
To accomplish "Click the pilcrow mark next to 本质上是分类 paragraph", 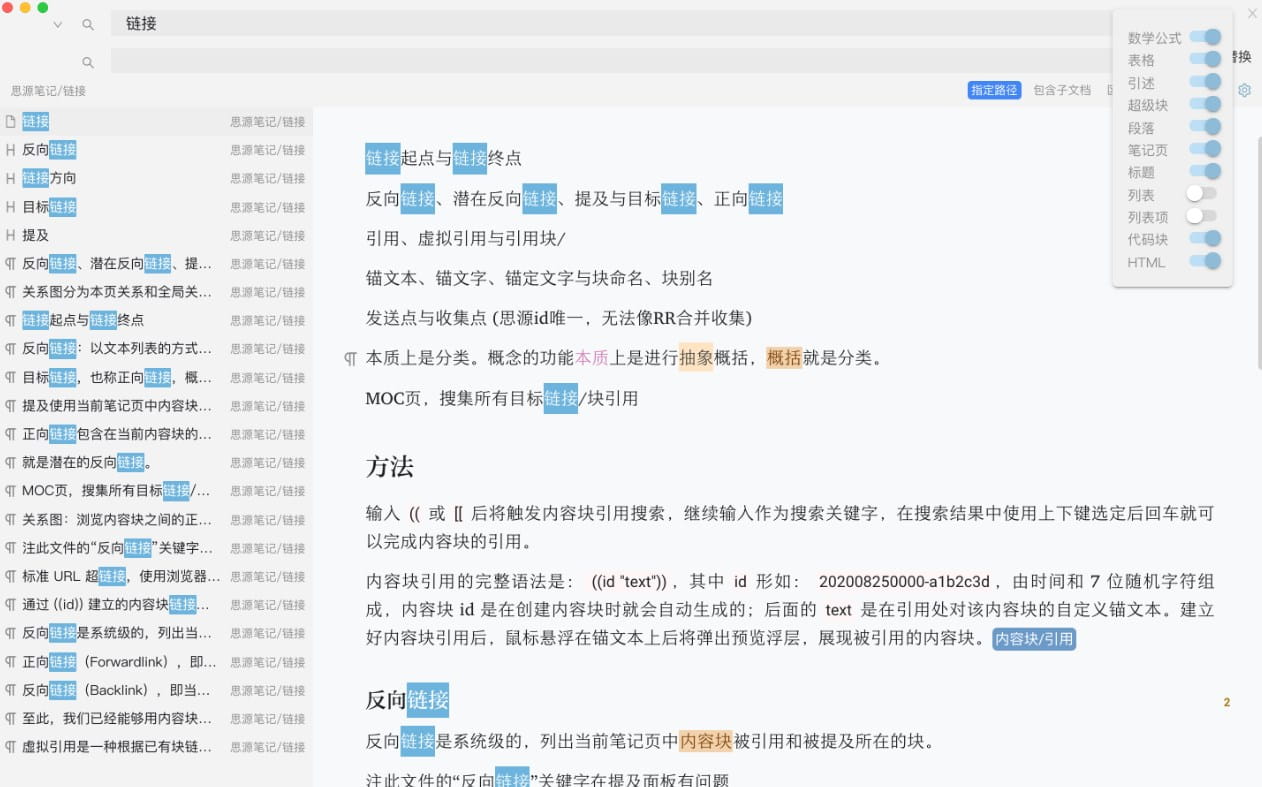I will (348, 357).
